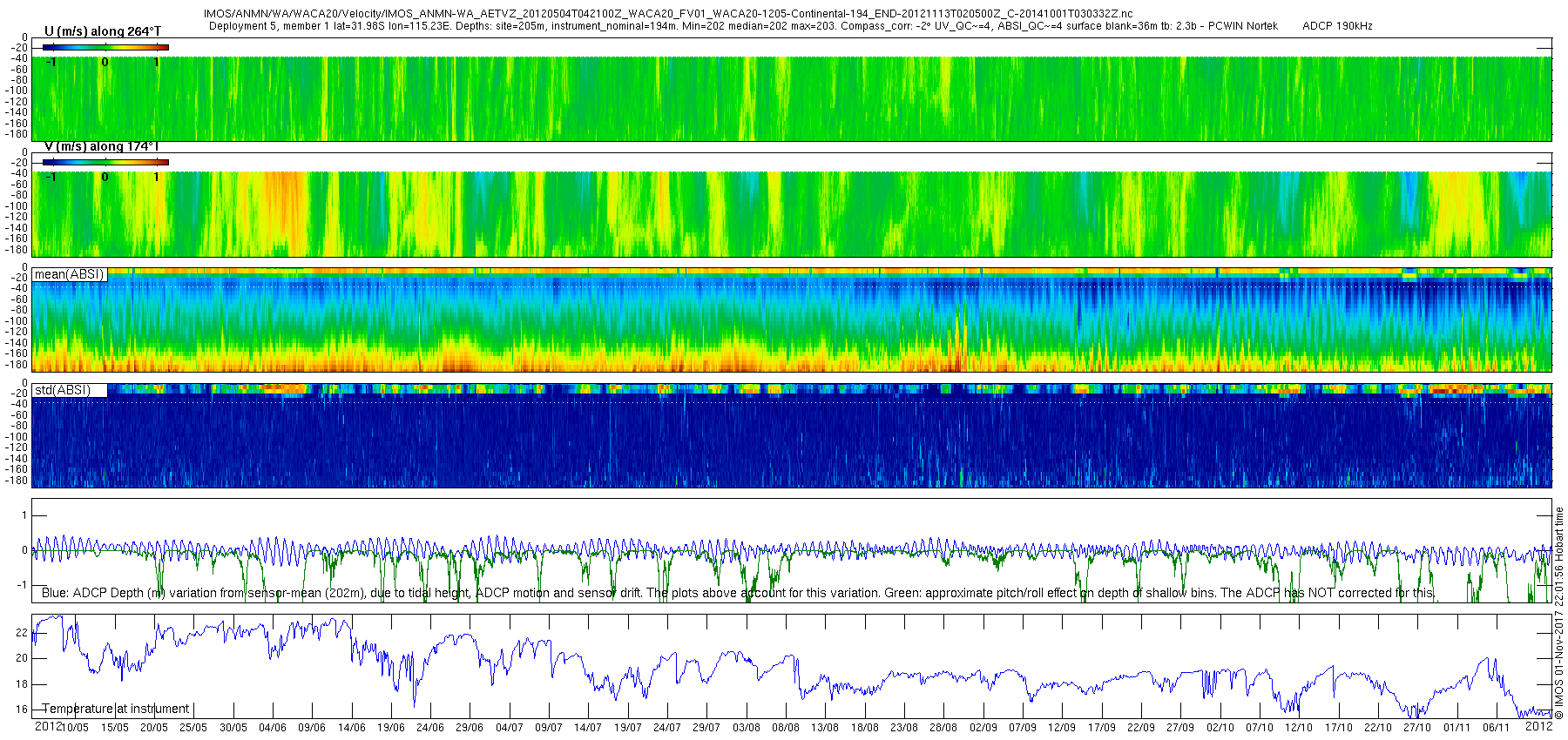Viewport: 1568px width, 740px height.
Task: Select the 'Deployment 5, member 1' metadata line
Action: click(743, 26)
